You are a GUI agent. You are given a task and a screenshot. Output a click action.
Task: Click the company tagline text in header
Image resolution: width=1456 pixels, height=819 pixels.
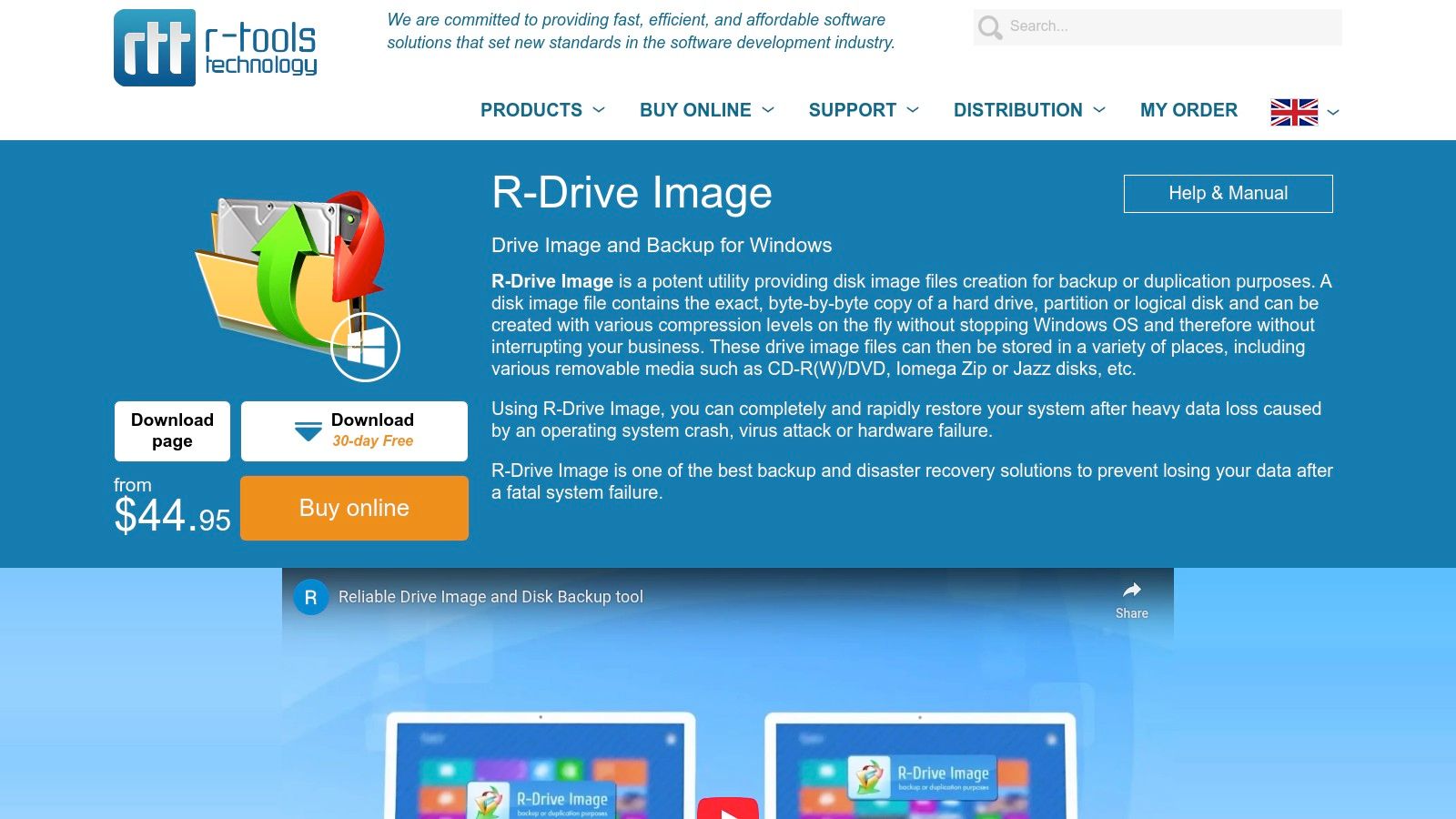(641, 31)
